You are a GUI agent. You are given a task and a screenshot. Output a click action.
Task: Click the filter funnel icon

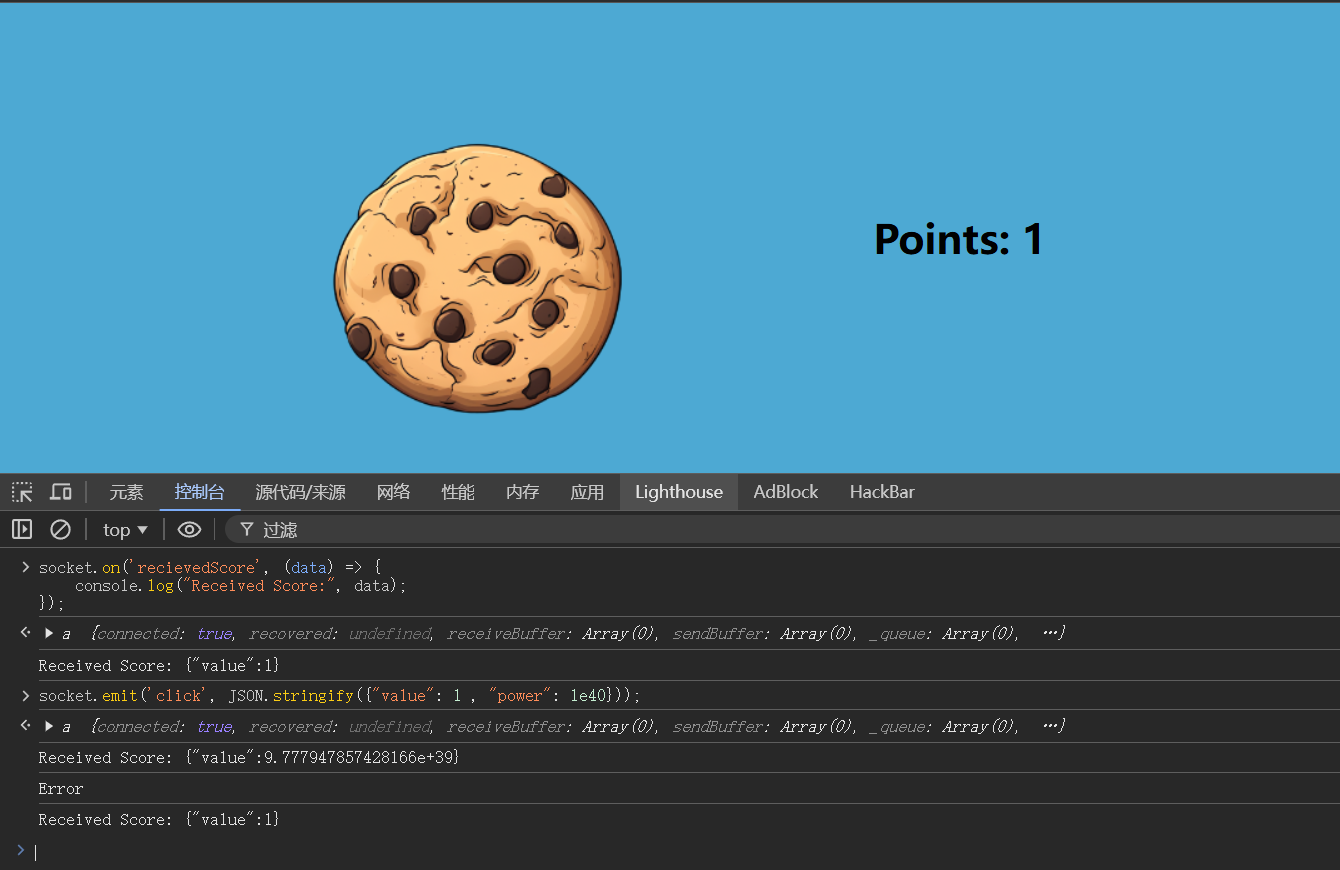pyautogui.click(x=247, y=530)
